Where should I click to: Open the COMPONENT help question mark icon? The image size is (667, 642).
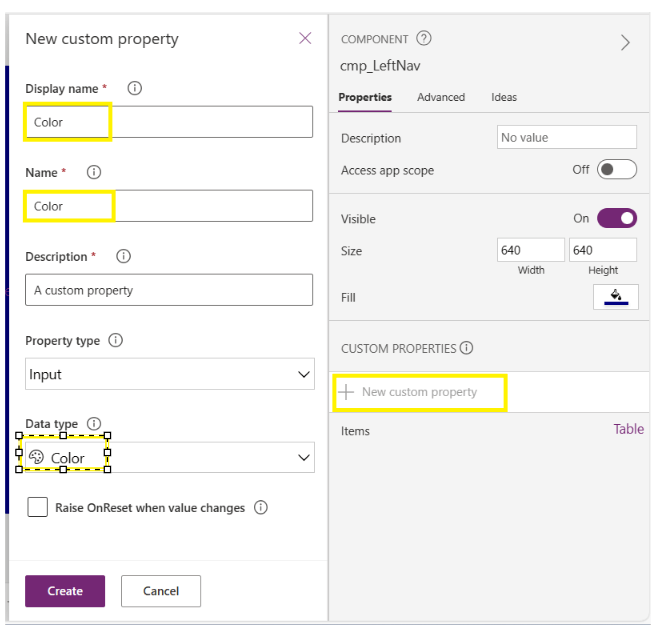(x=424, y=38)
